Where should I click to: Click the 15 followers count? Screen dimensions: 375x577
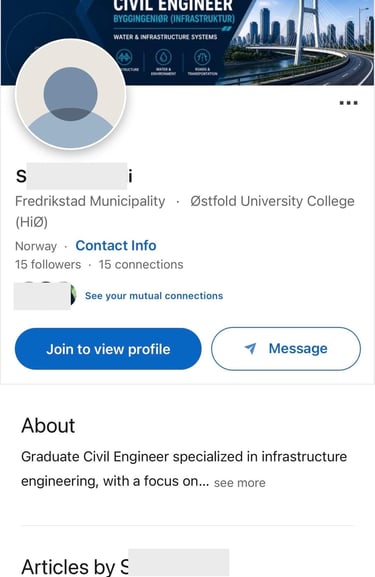pyautogui.click(x=48, y=265)
